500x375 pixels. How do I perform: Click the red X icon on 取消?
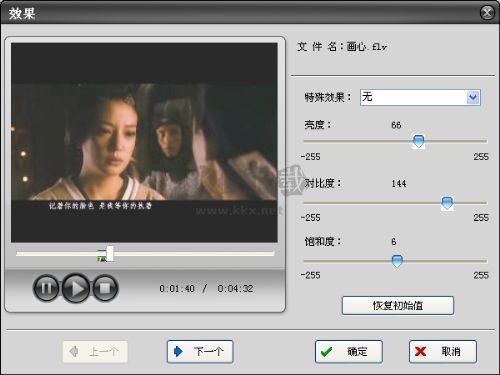pos(421,351)
